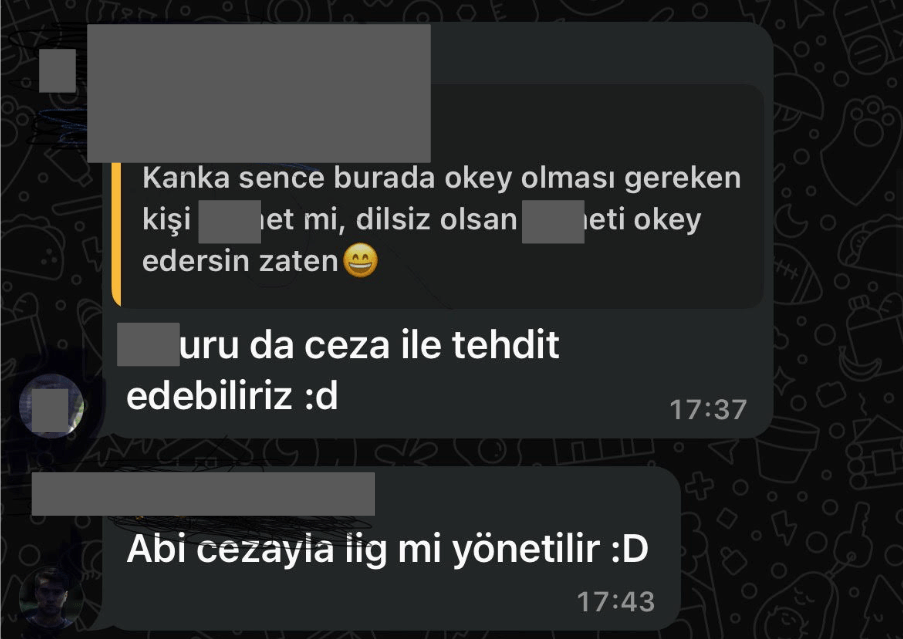
Task: Tap the 17:37 timestamp
Action: 708,410
